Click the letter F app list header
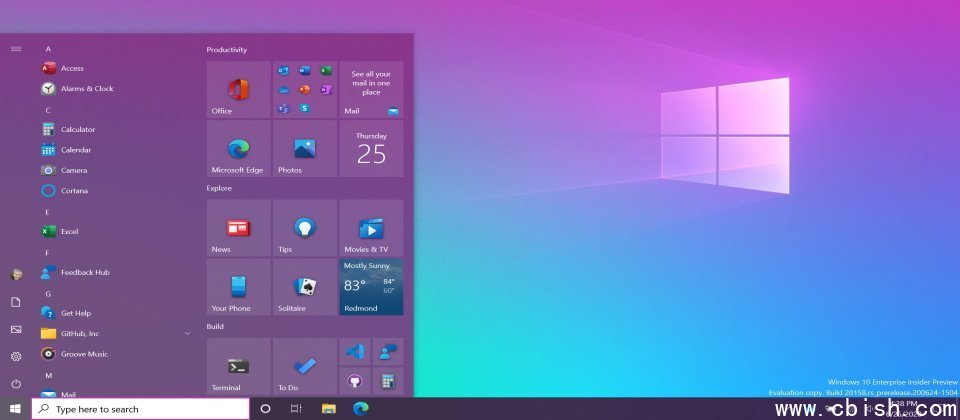Image resolution: width=960 pixels, height=420 pixels. [x=48, y=252]
